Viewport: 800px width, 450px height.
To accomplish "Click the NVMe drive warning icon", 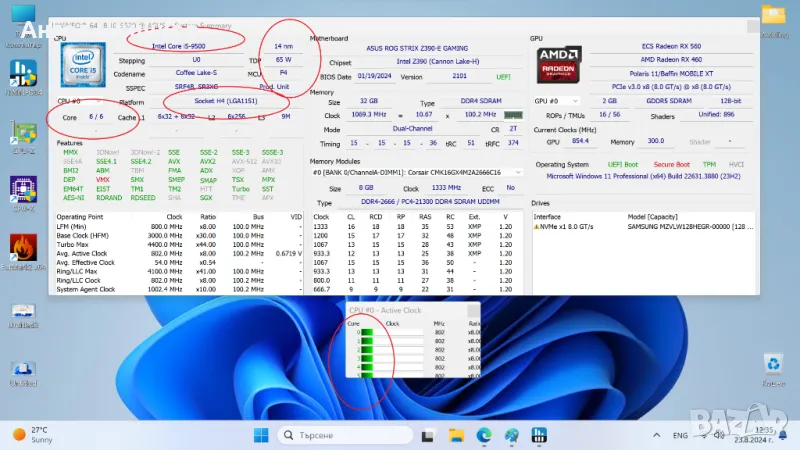I will (x=537, y=228).
